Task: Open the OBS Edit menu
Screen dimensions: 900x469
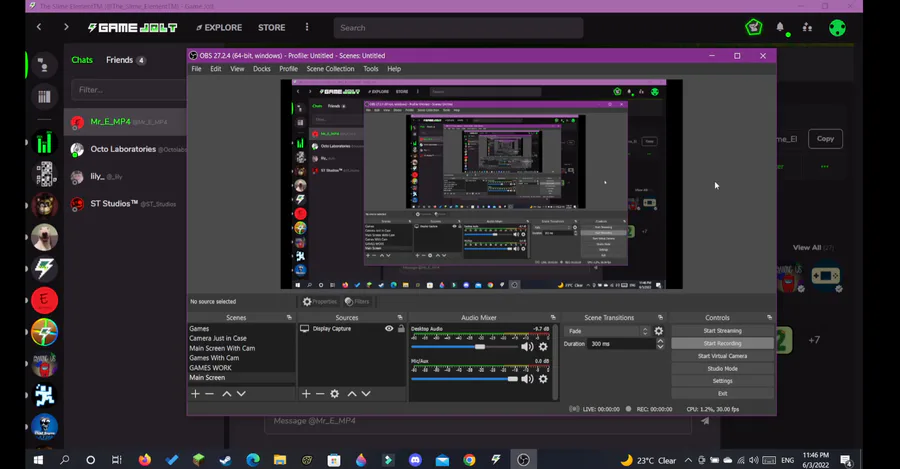Action: pos(216,69)
